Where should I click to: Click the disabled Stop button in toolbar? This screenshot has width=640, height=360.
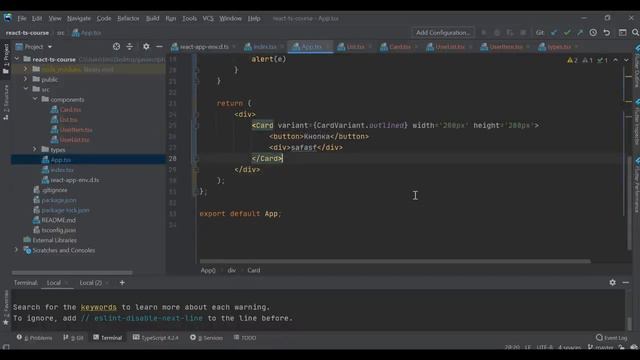(x=523, y=33)
